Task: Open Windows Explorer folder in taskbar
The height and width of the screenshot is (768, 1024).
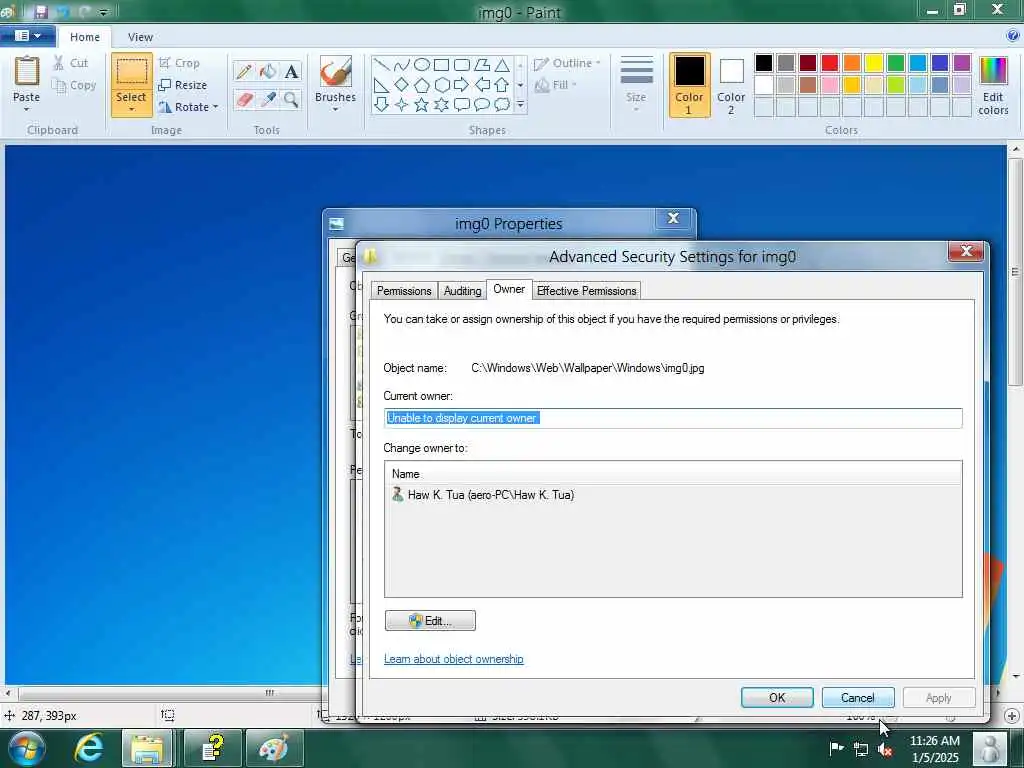Action: click(x=148, y=748)
